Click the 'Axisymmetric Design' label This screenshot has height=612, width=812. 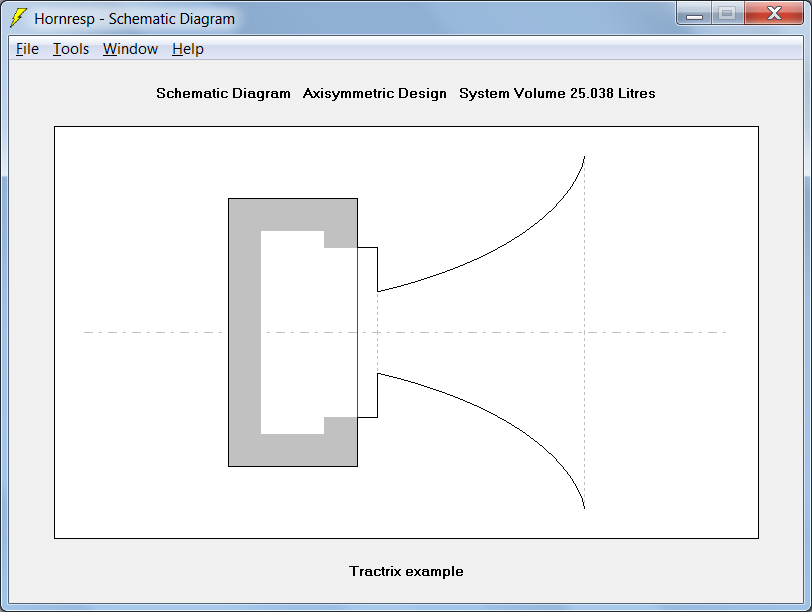click(374, 93)
